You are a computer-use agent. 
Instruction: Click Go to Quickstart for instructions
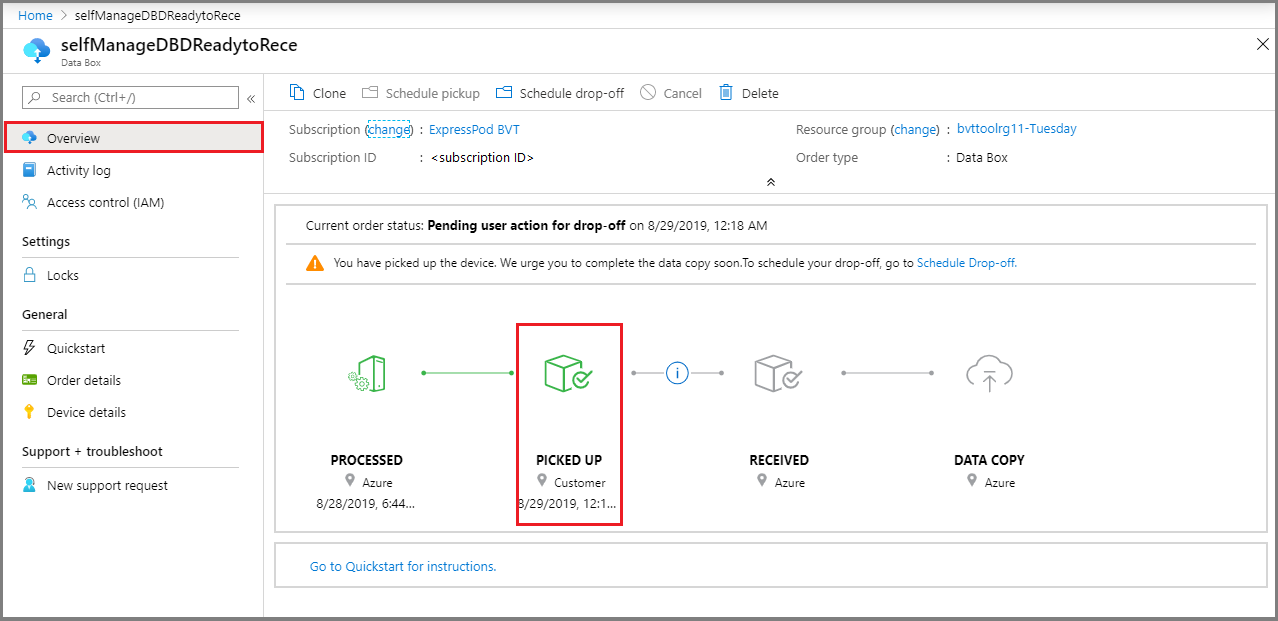point(403,566)
